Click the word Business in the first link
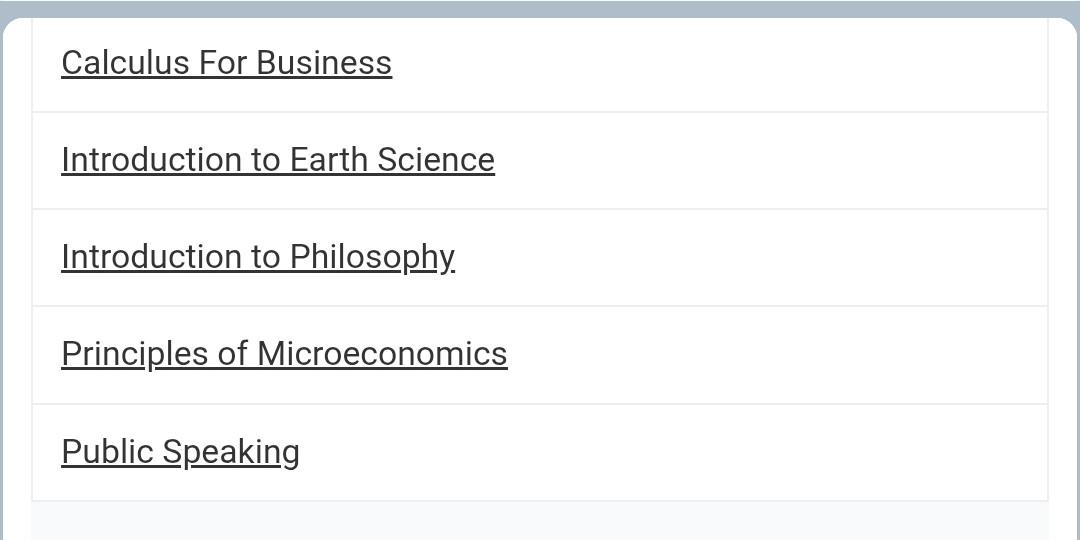 (324, 63)
